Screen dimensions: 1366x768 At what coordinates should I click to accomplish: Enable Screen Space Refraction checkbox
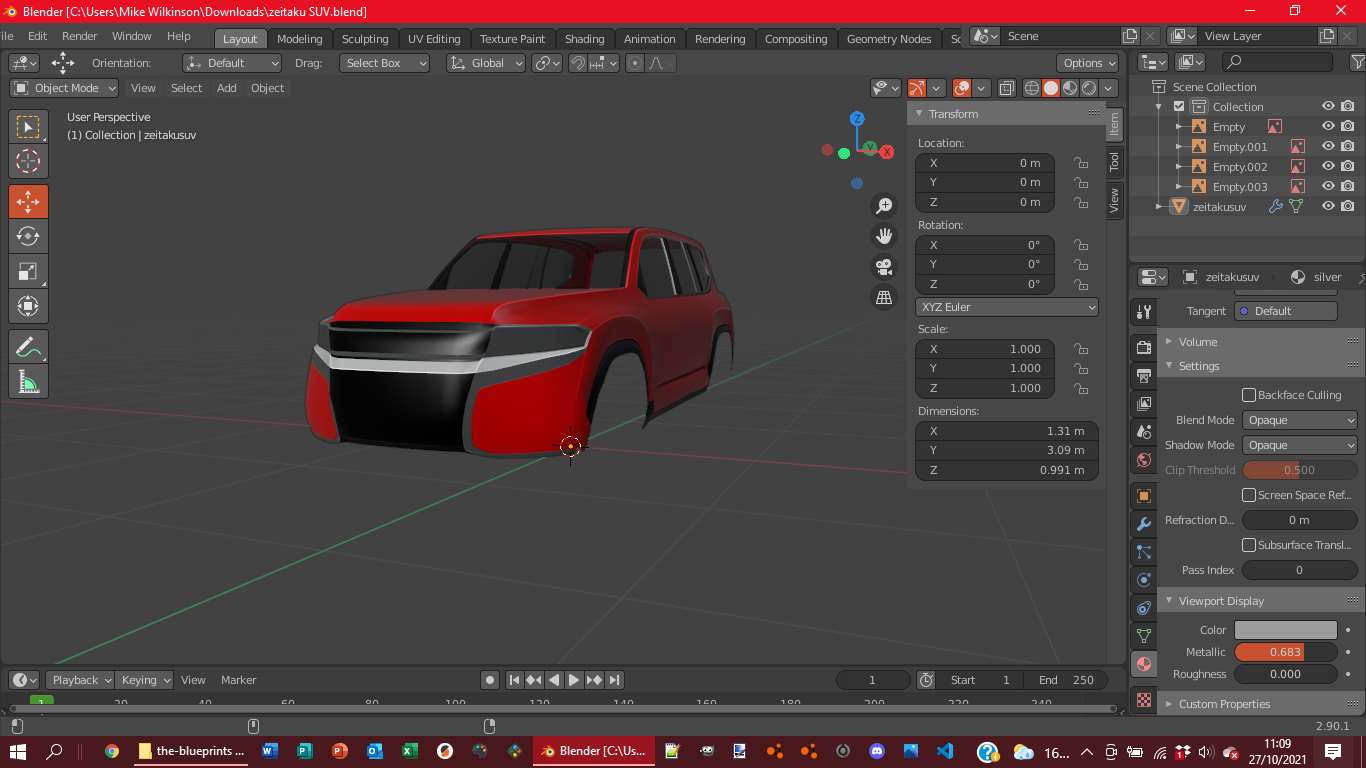coord(1249,495)
